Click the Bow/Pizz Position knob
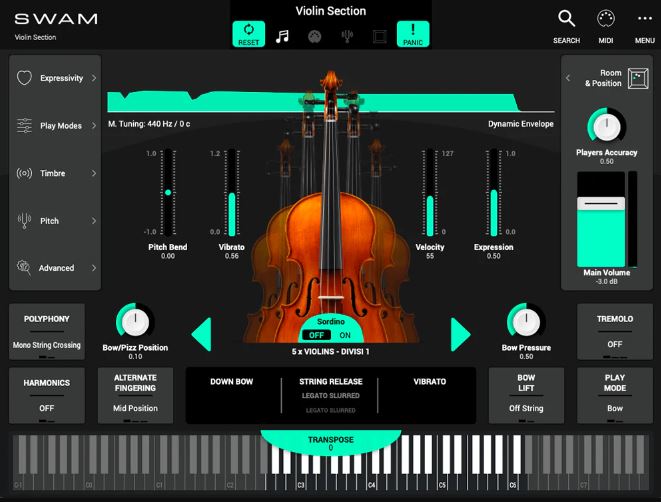This screenshot has width=661, height=502. pos(135,322)
